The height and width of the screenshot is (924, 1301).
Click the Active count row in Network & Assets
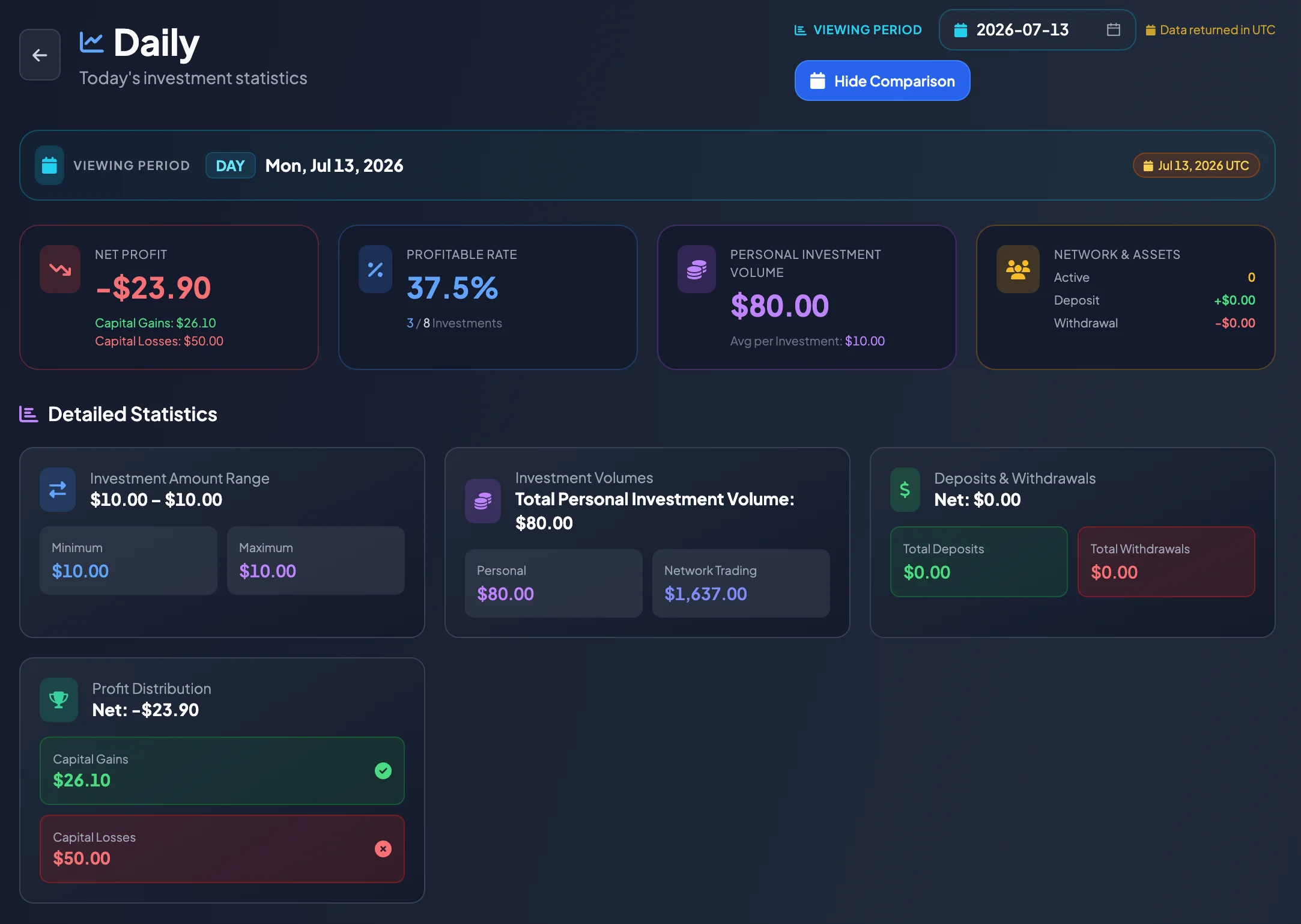tap(1154, 278)
